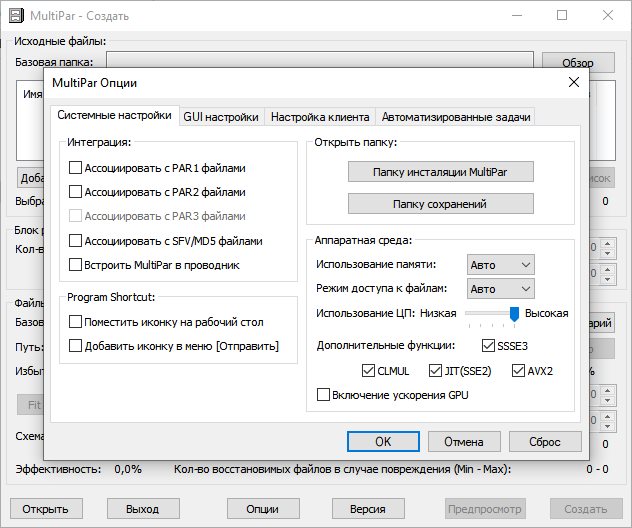Screen dimensions: 632x528
Task: Click the Версия button in main window
Action: click(x=368, y=509)
